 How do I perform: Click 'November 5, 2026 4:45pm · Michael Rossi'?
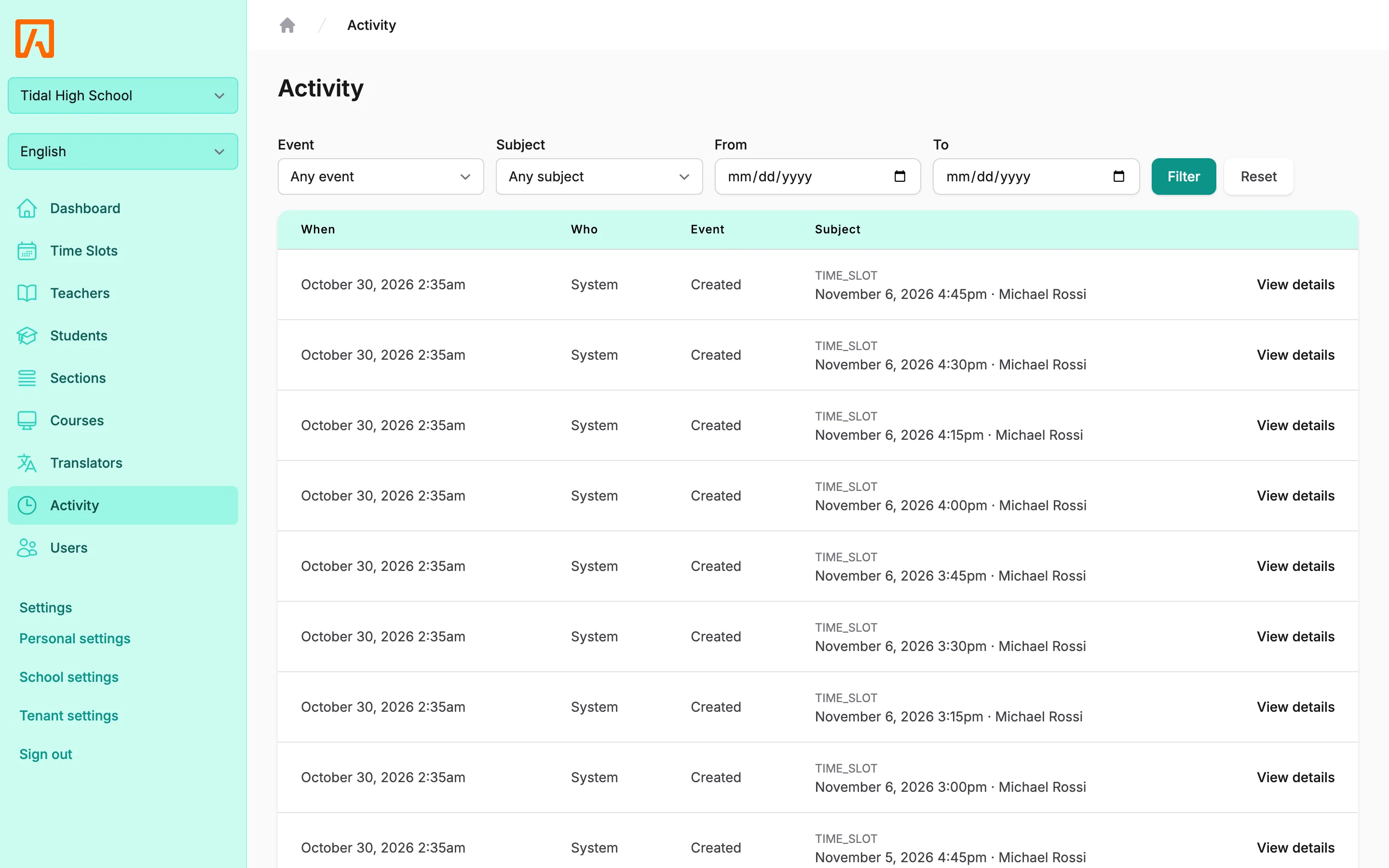point(951,857)
